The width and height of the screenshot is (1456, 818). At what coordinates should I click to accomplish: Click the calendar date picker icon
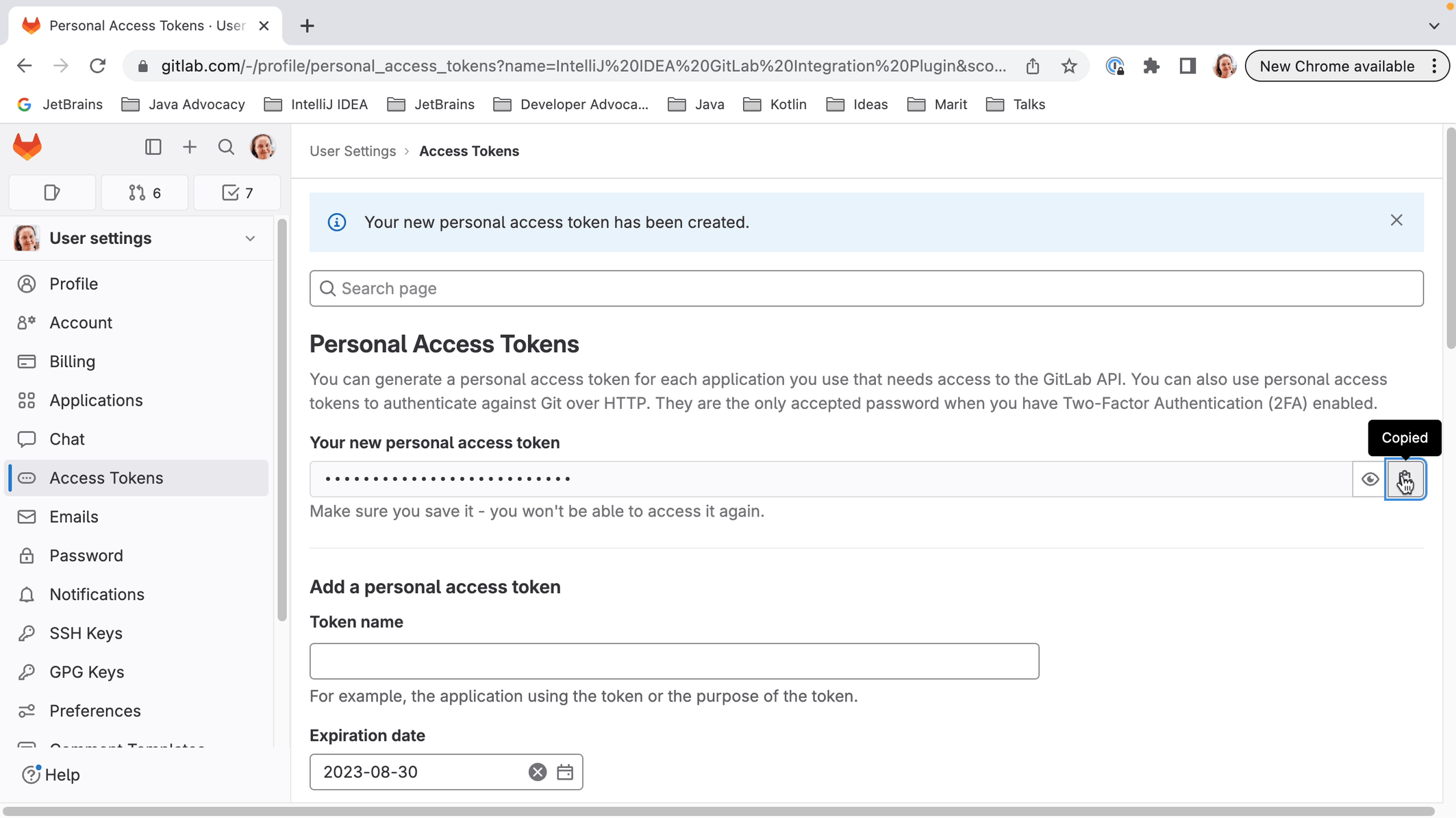coord(565,772)
